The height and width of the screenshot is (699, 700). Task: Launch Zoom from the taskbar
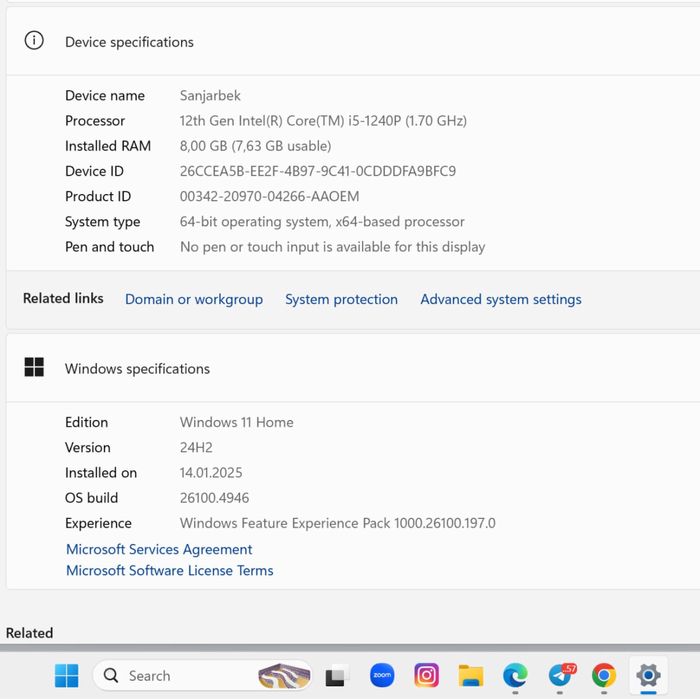pos(382,676)
